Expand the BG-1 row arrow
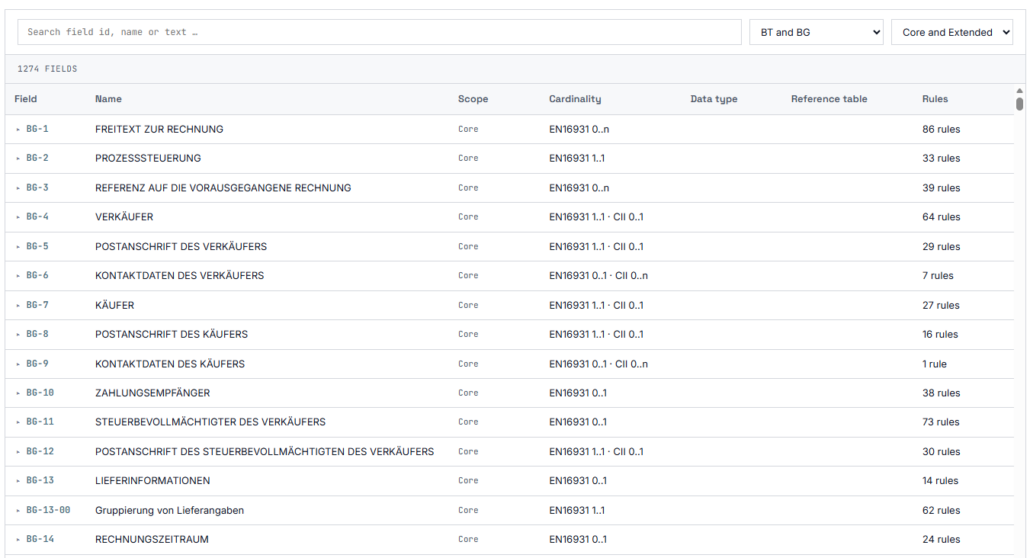Viewport: 1030px width, 558px height. [x=18, y=129]
